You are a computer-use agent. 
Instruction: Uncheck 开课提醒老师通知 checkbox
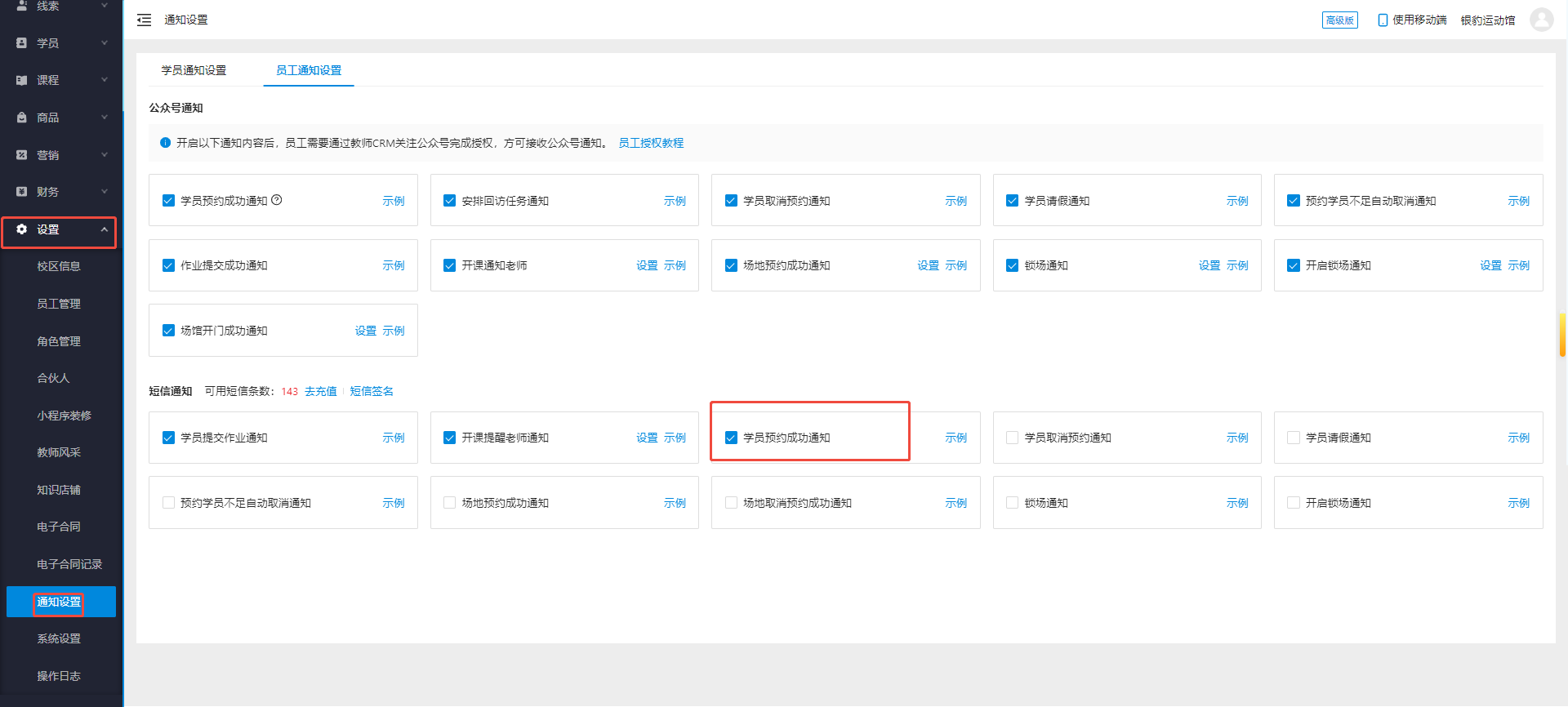449,438
